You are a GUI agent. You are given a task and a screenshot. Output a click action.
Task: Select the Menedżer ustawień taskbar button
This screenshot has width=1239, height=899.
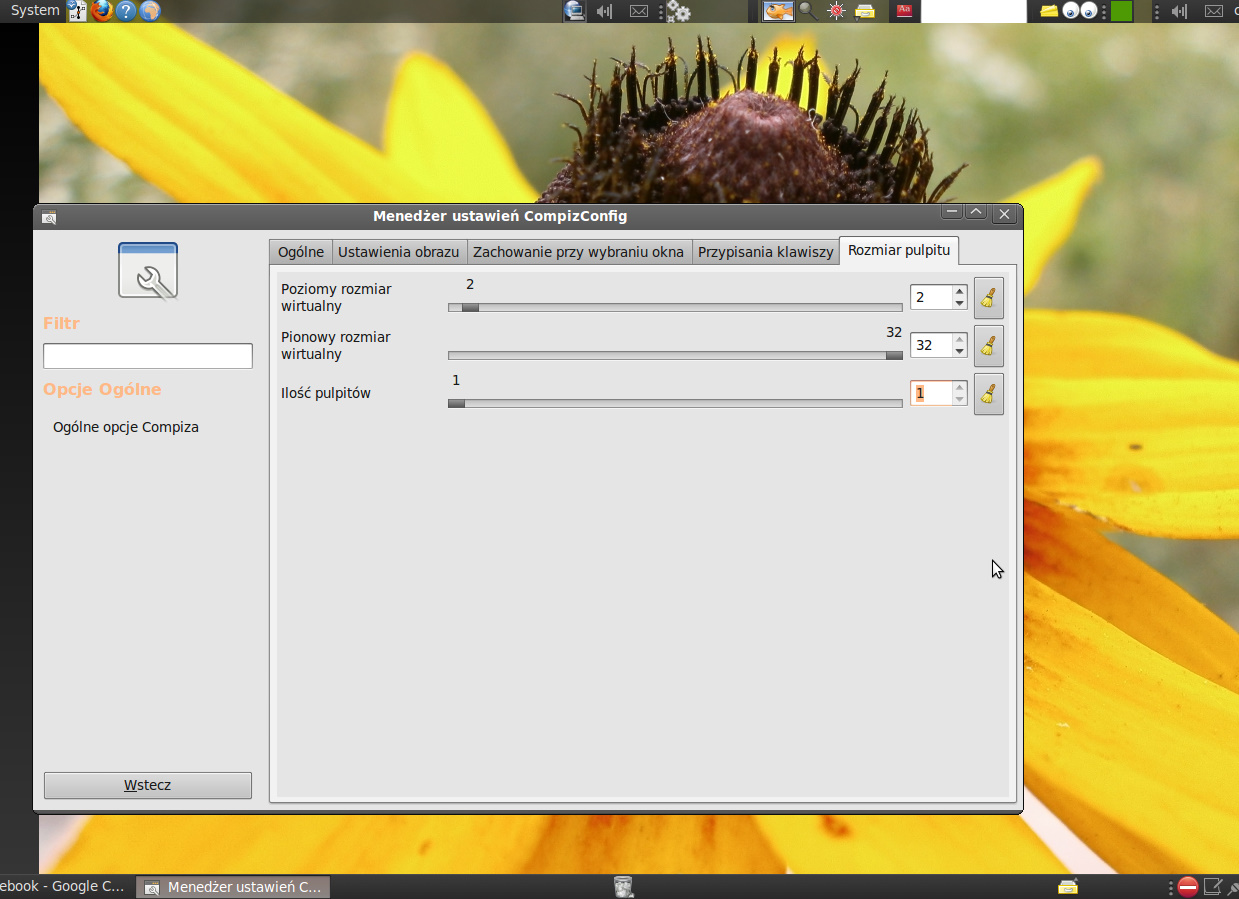pyautogui.click(x=233, y=887)
